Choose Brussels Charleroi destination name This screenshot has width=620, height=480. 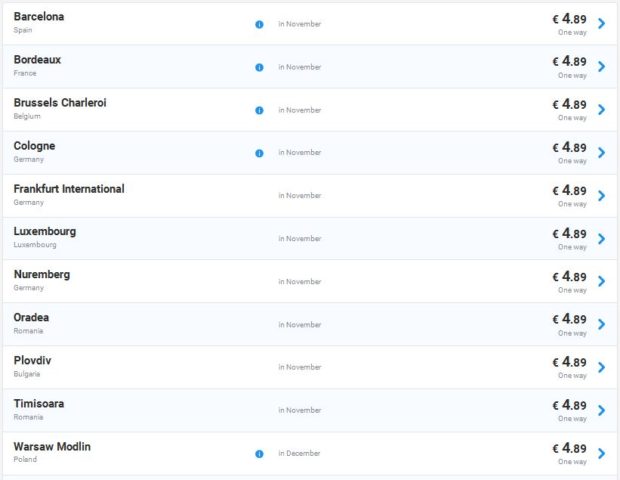pyautogui.click(x=60, y=102)
